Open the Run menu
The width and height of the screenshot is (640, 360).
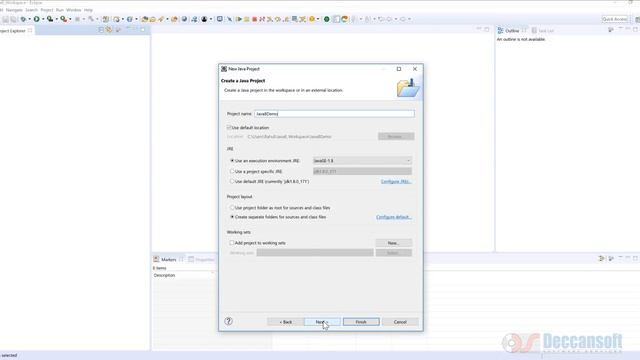(x=60, y=10)
